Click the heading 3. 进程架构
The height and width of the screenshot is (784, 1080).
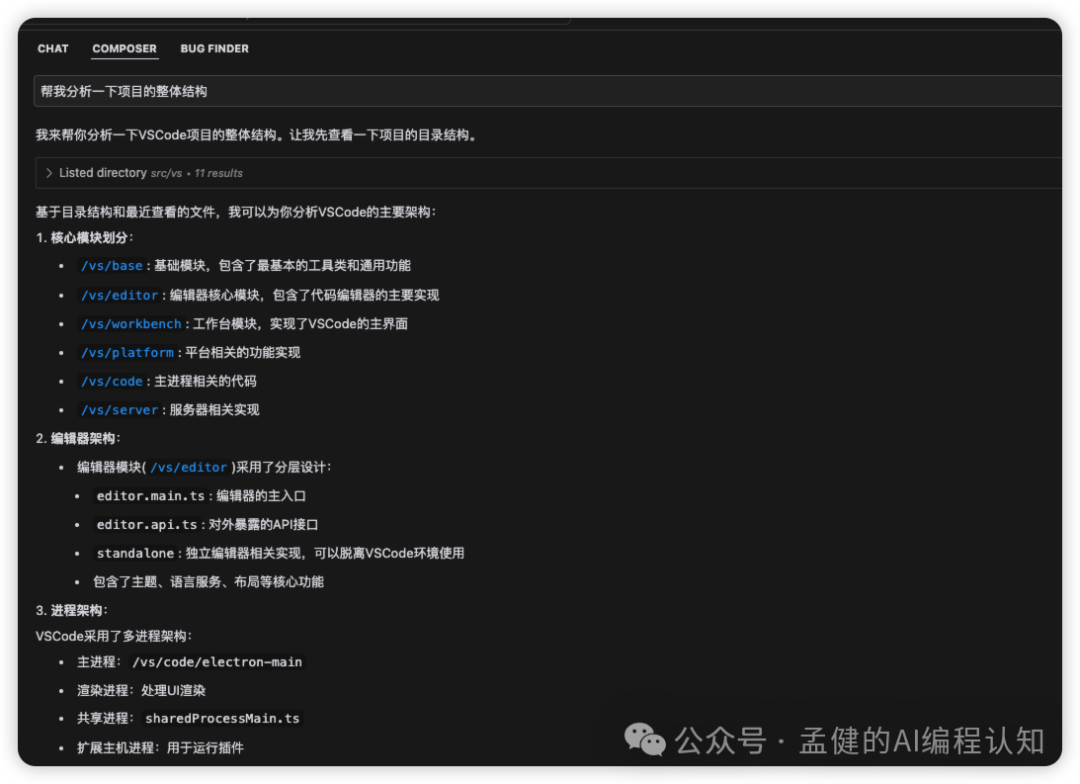[x=72, y=610]
